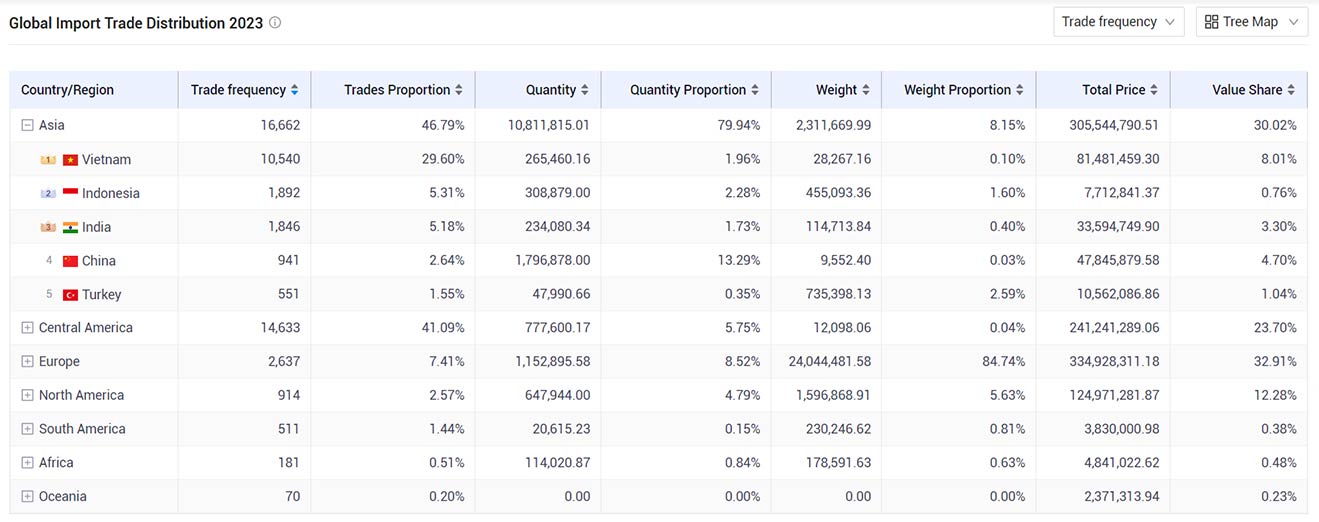The image size is (1319, 522).
Task: Sort by Weight Proportion column
Action: pos(1020,90)
